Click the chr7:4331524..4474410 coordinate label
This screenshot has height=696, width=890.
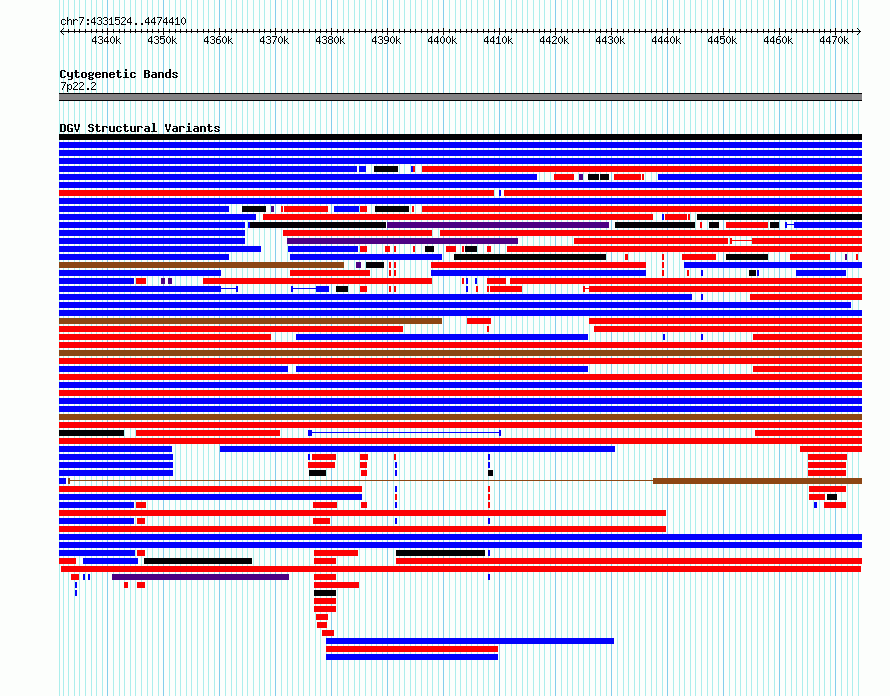[x=123, y=21]
